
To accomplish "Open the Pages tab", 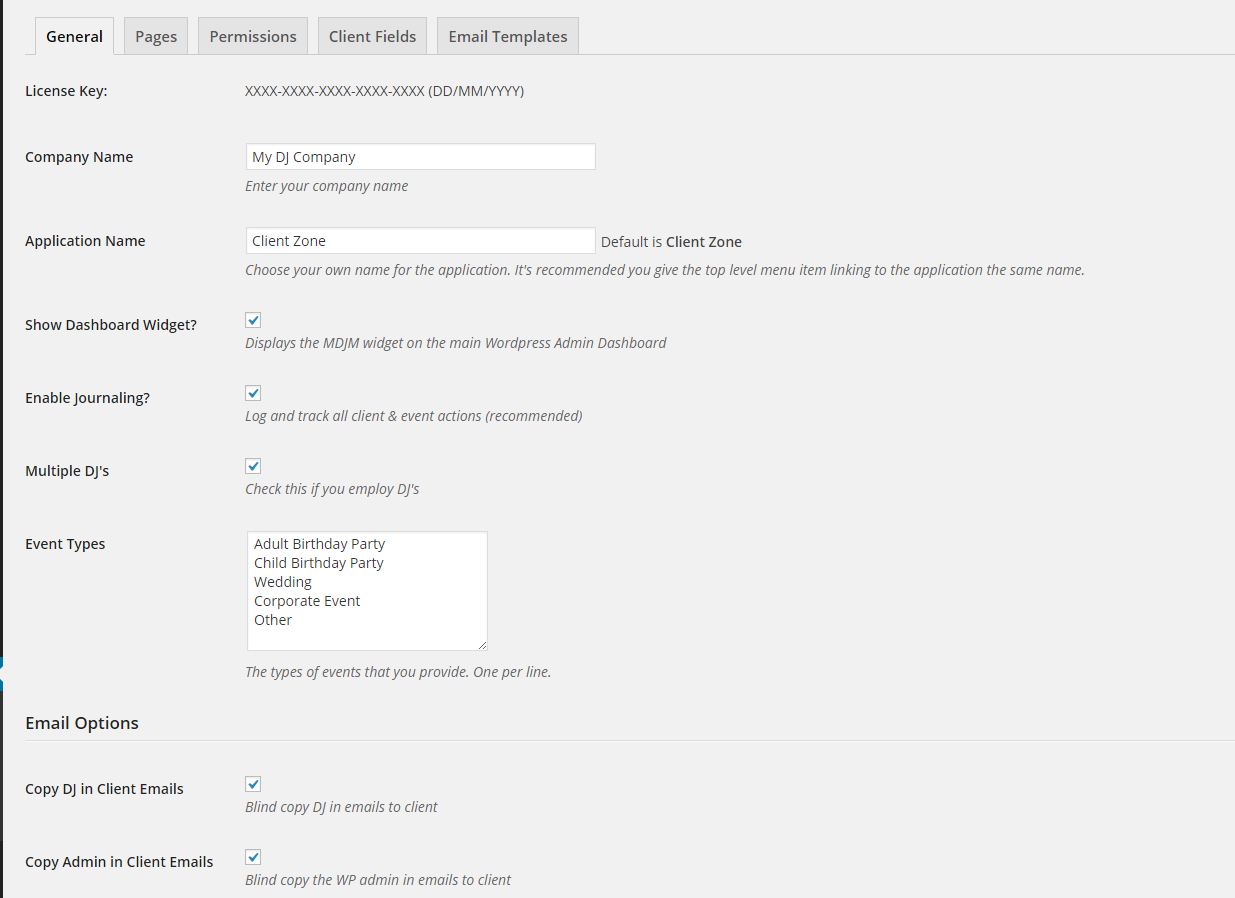I will coord(156,36).
